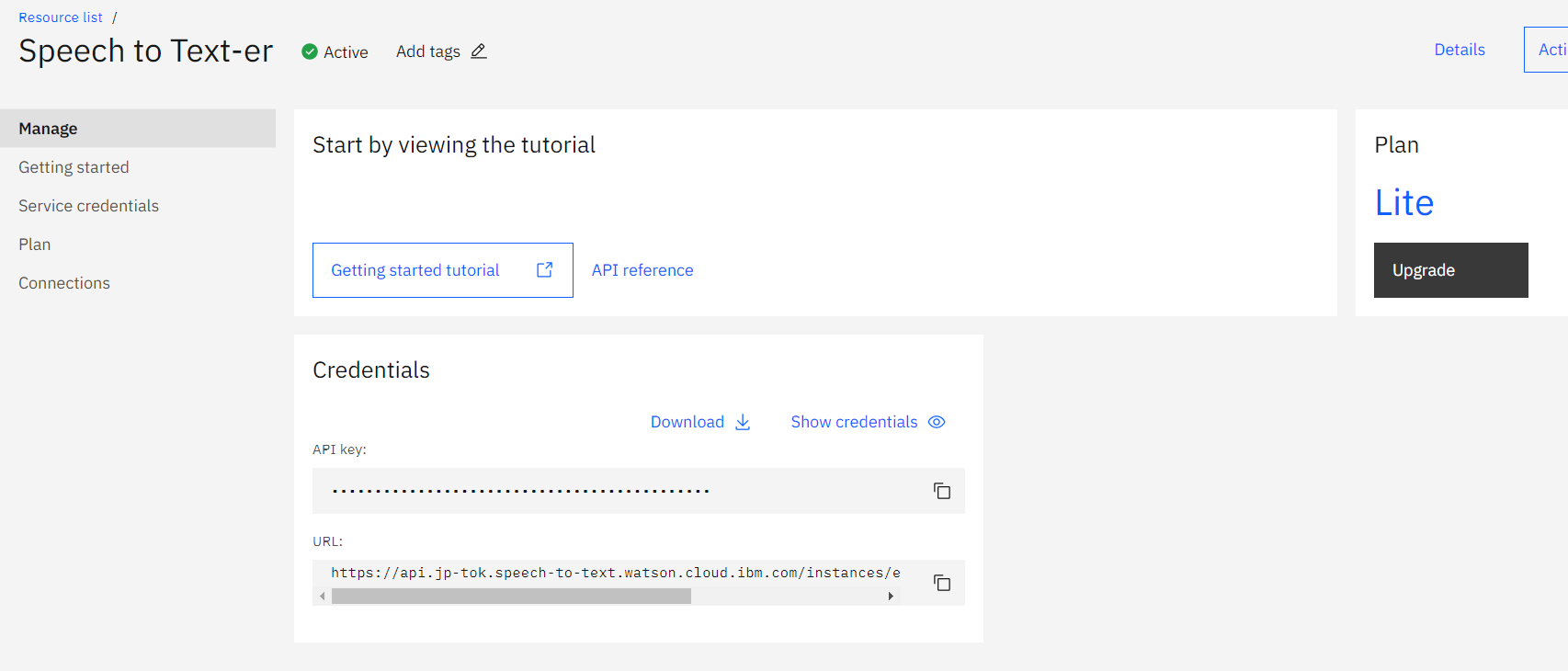The image size is (1568, 671).
Task: Open Service credentials section
Action: [x=88, y=206]
